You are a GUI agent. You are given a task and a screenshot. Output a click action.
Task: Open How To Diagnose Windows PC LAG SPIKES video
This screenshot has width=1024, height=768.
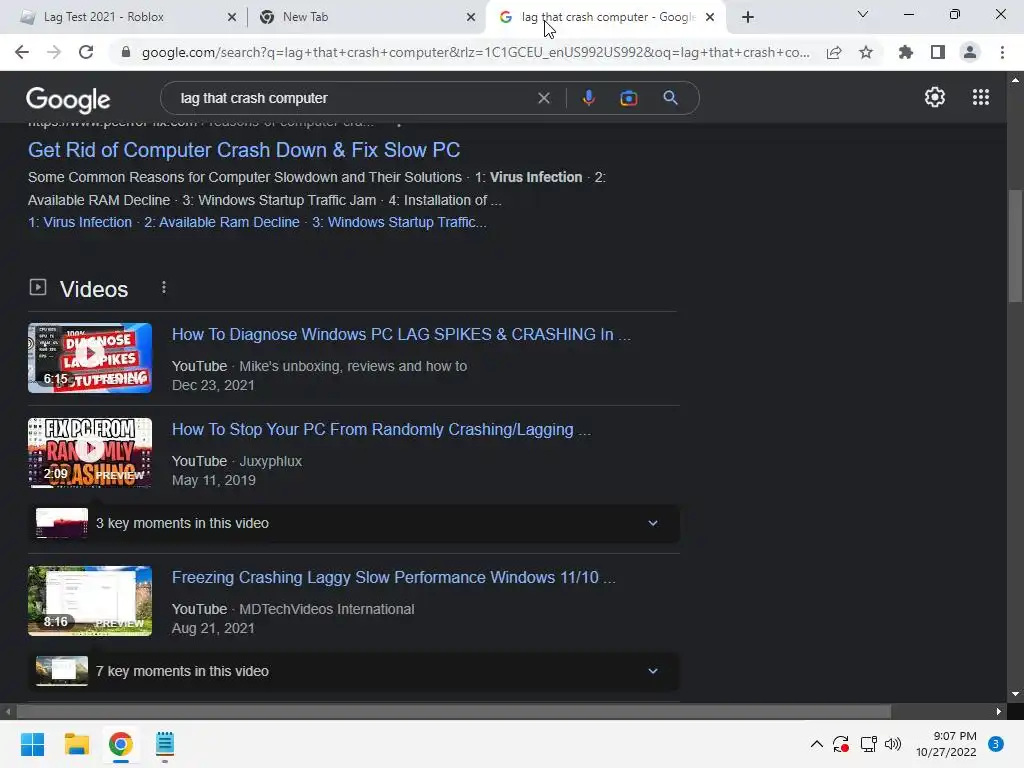[x=401, y=334]
